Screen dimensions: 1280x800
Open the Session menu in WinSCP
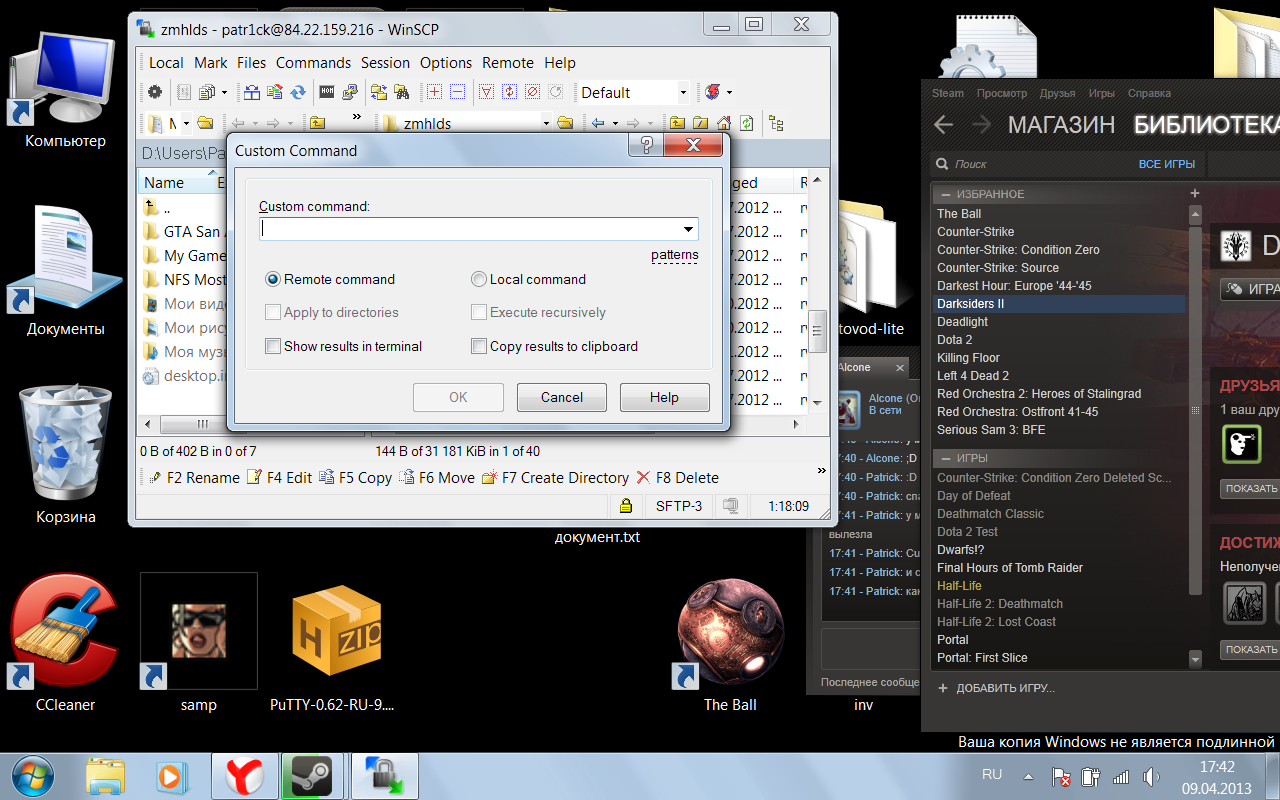(385, 62)
